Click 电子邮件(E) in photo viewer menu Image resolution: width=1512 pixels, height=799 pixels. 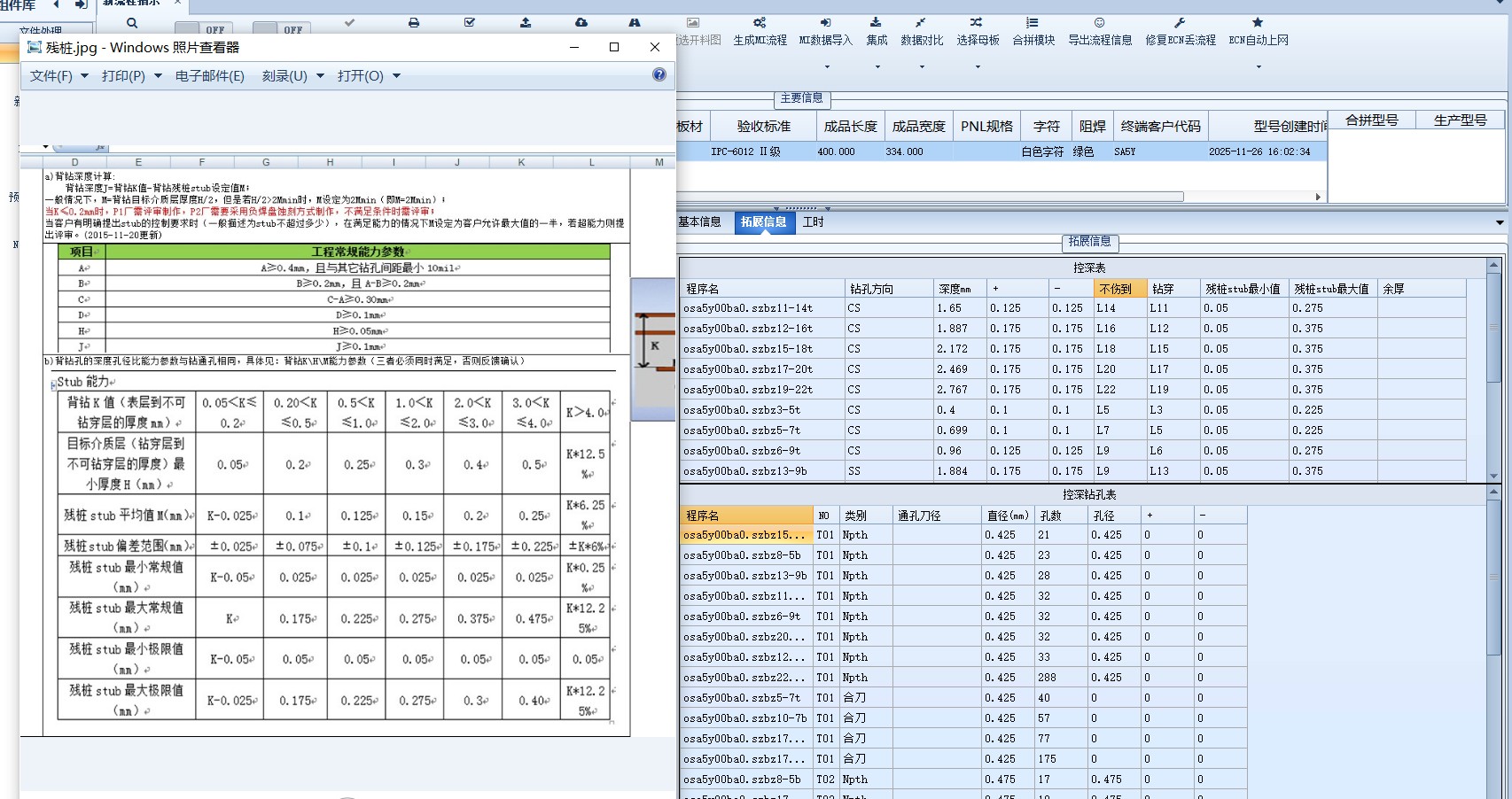(x=210, y=76)
